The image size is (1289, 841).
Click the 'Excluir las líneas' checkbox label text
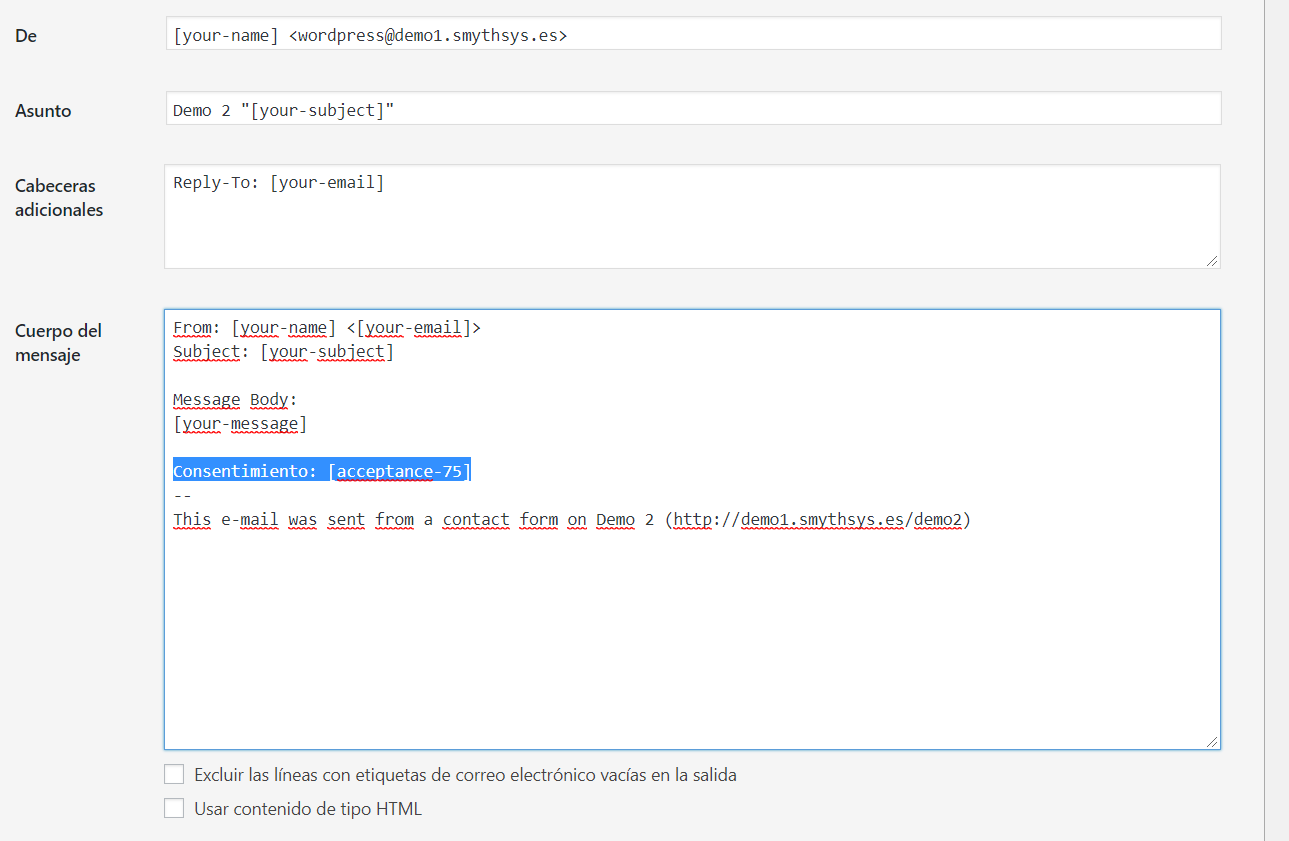[x=465, y=775]
